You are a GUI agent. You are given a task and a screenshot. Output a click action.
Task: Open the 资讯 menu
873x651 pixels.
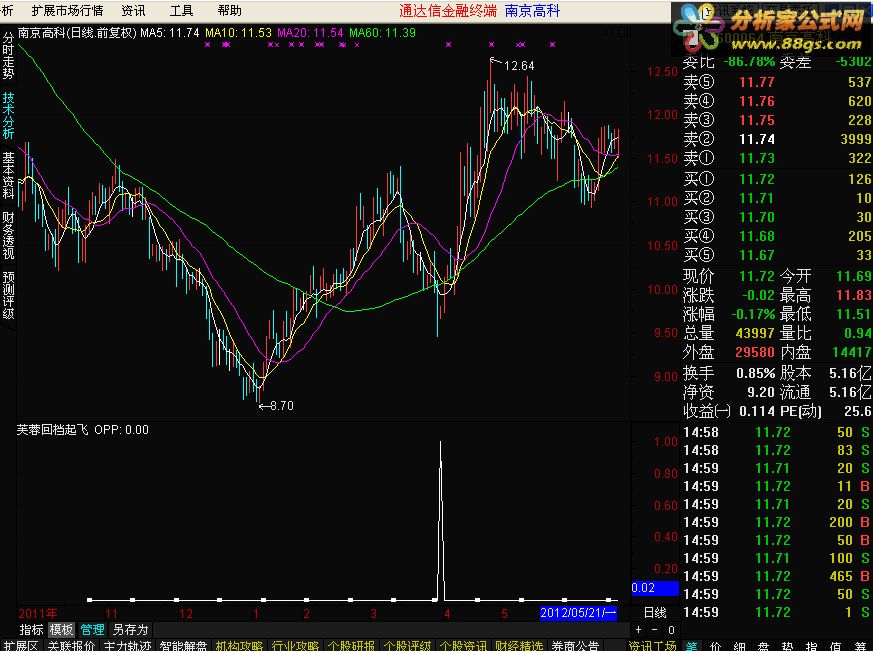[133, 10]
